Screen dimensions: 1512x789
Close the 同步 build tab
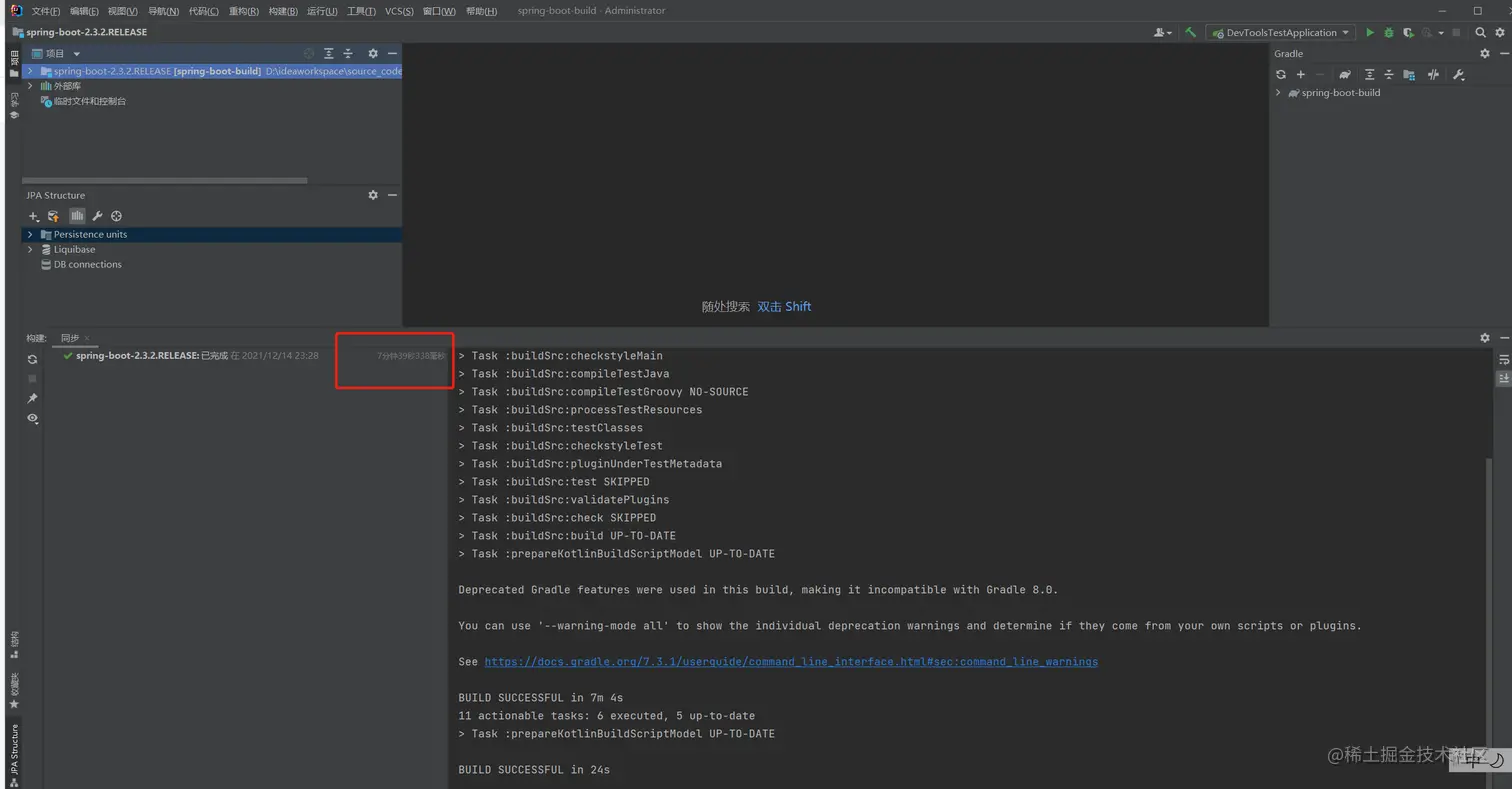click(87, 339)
